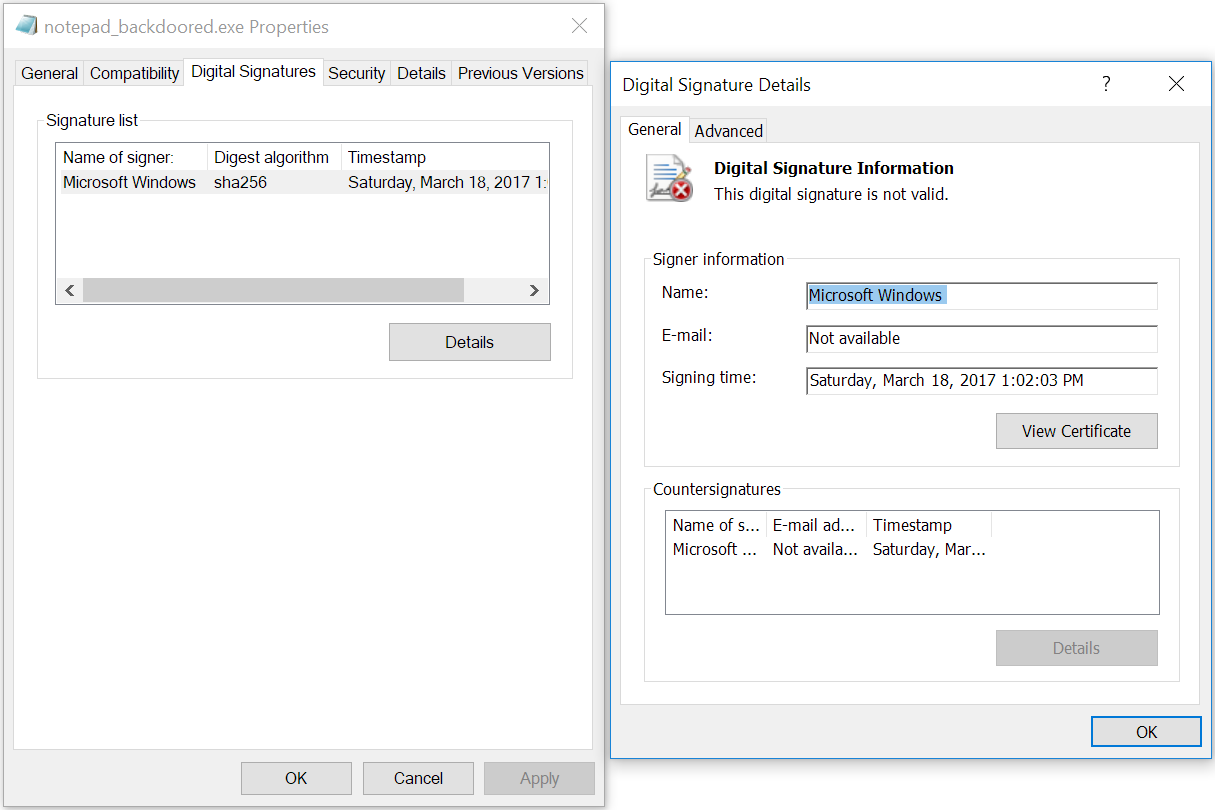Click Details button under Signature list

(x=469, y=342)
